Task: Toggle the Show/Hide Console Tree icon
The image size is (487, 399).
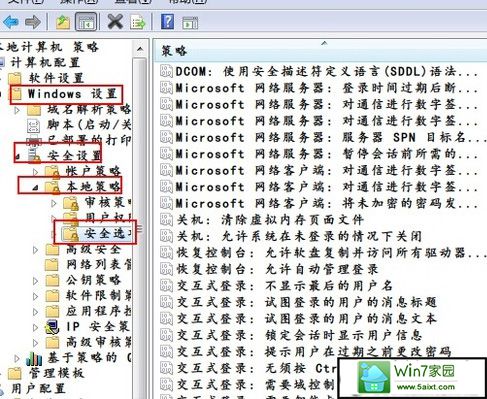Action: tap(86, 22)
